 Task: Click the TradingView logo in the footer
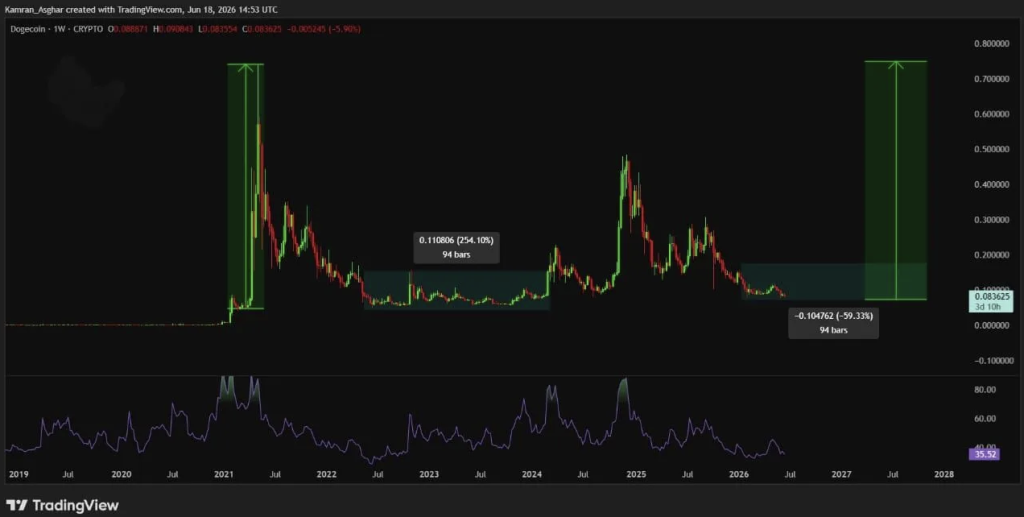point(63,505)
